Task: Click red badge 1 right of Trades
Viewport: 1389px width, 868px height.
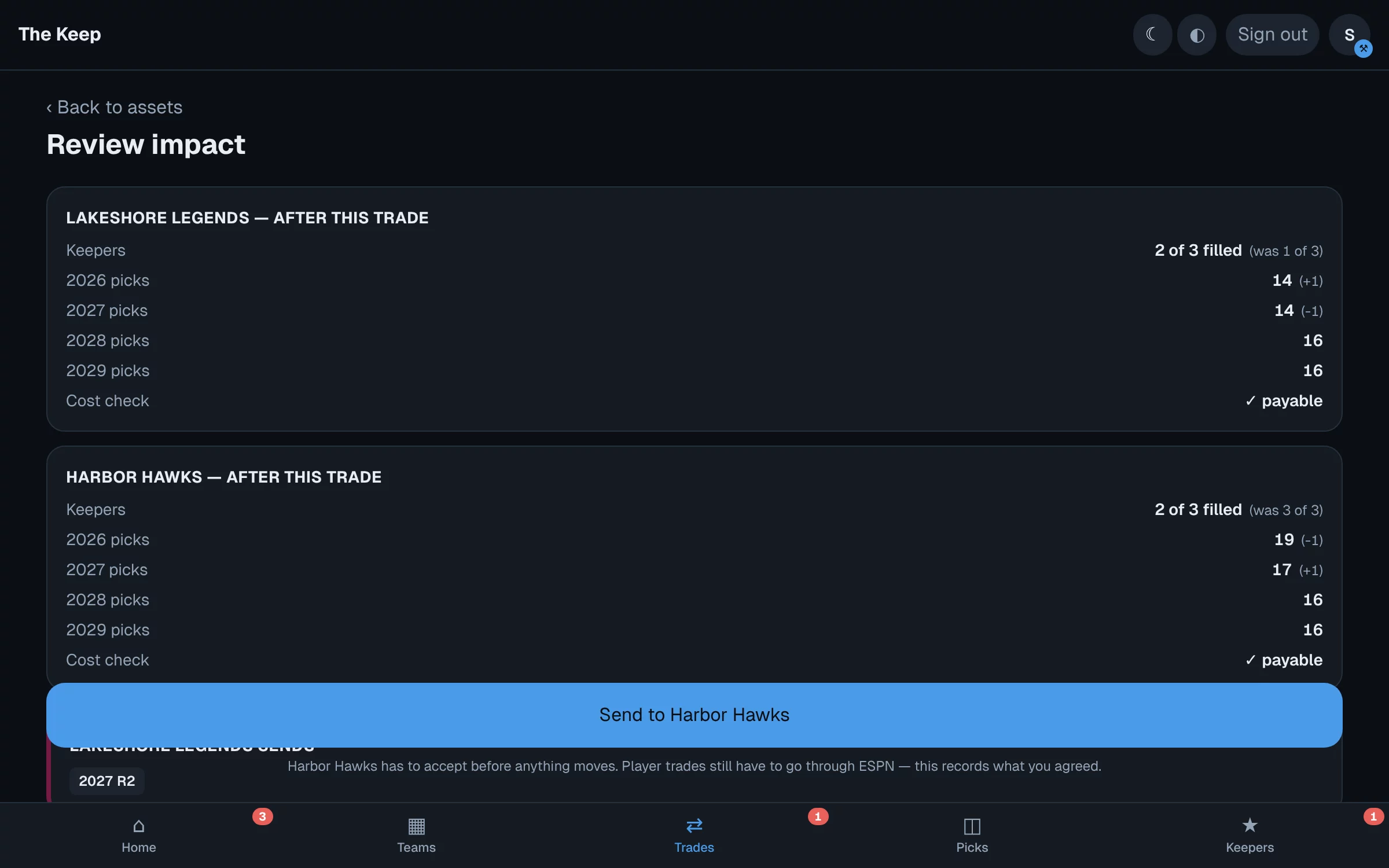Action: [x=818, y=816]
